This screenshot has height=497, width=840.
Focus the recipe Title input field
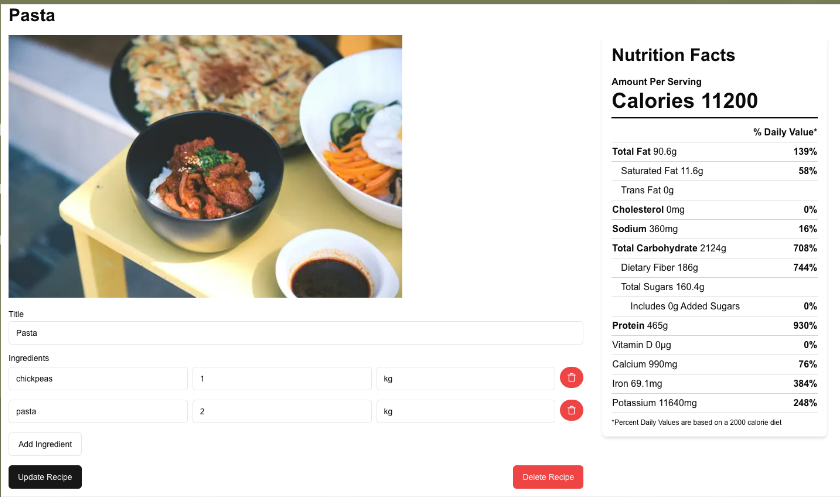click(x=295, y=333)
